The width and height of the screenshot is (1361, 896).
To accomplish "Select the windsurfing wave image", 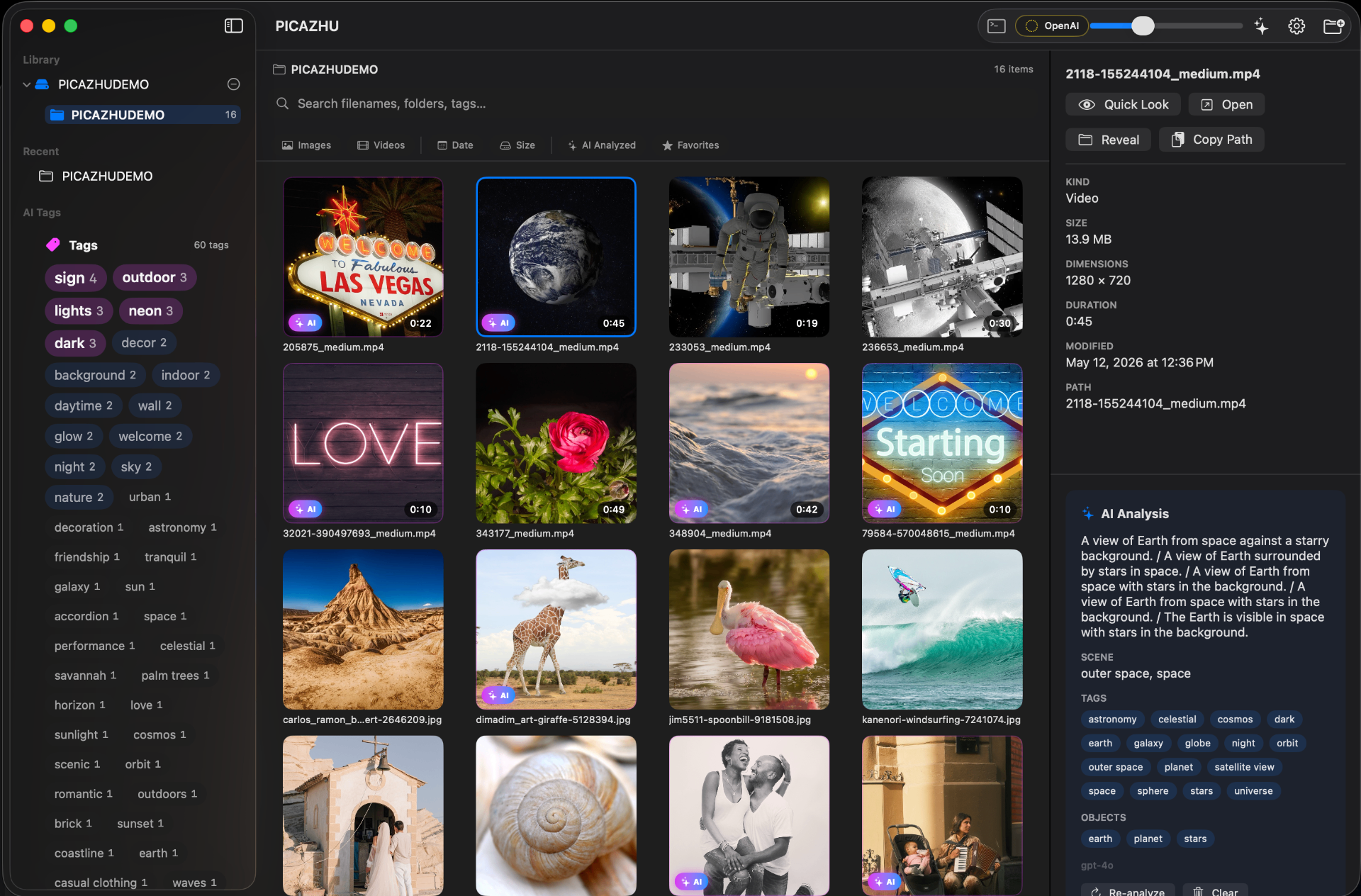I will (942, 629).
